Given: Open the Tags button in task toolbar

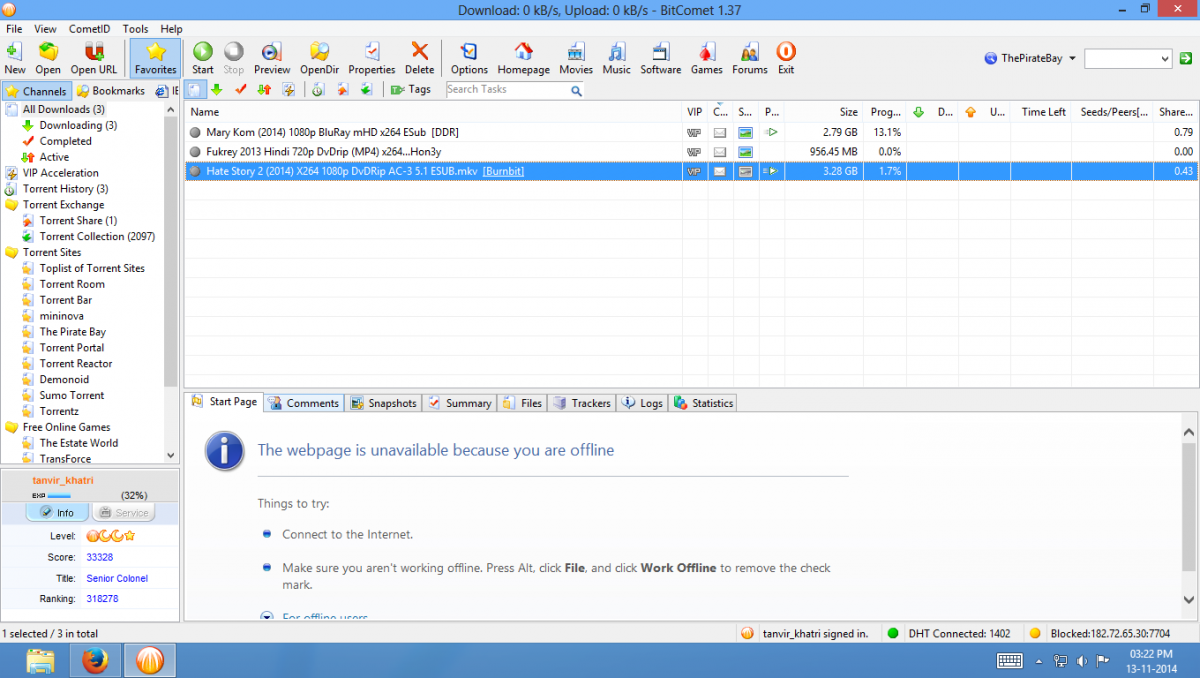Looking at the screenshot, I should 411,90.
